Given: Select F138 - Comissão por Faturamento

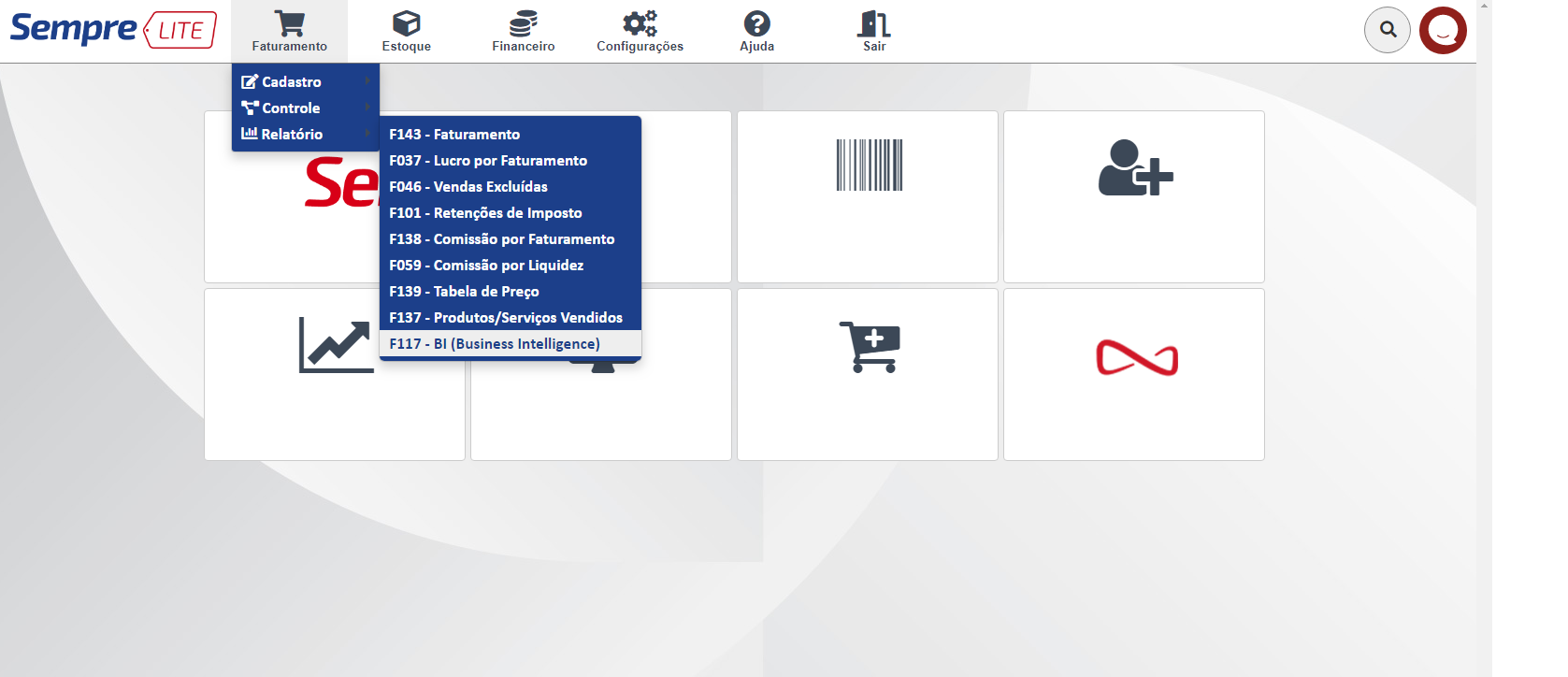Looking at the screenshot, I should point(511,239).
